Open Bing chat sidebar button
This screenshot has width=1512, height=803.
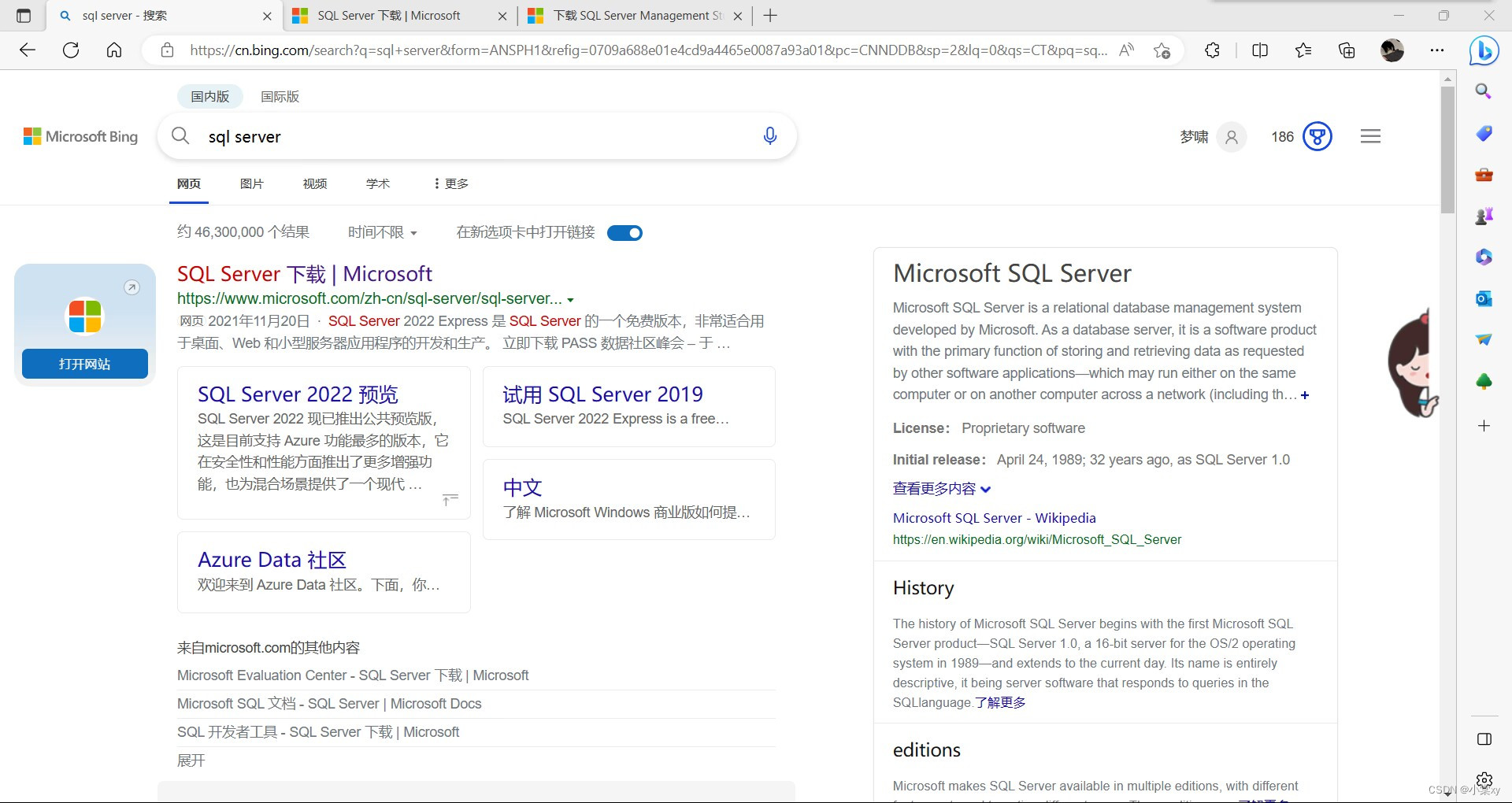tap(1484, 51)
